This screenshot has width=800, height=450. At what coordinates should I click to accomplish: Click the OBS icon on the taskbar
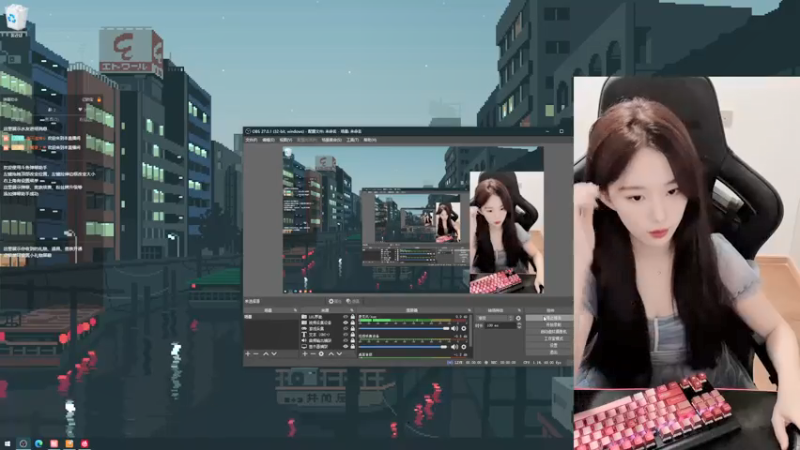tap(23, 444)
